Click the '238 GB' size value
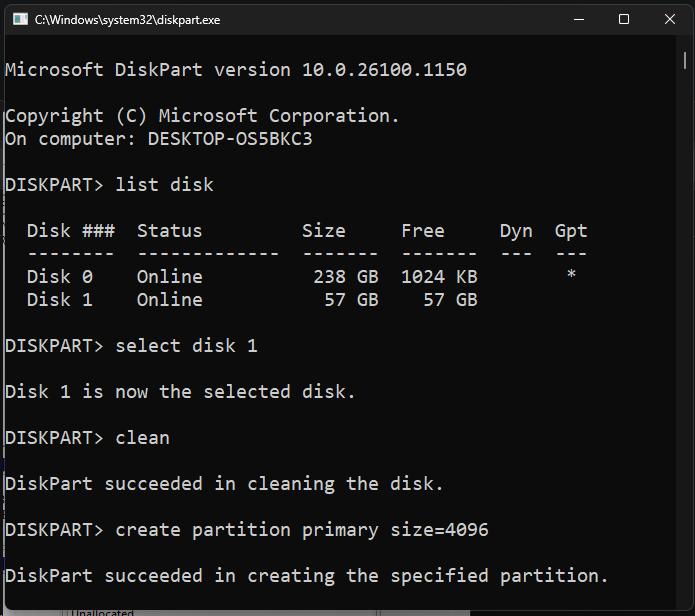Image resolution: width=695 pixels, height=616 pixels. [x=346, y=277]
